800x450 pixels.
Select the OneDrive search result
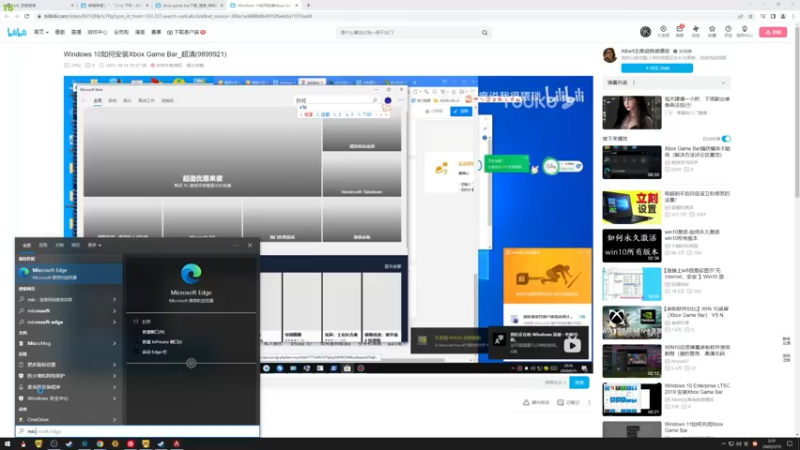[69, 419]
